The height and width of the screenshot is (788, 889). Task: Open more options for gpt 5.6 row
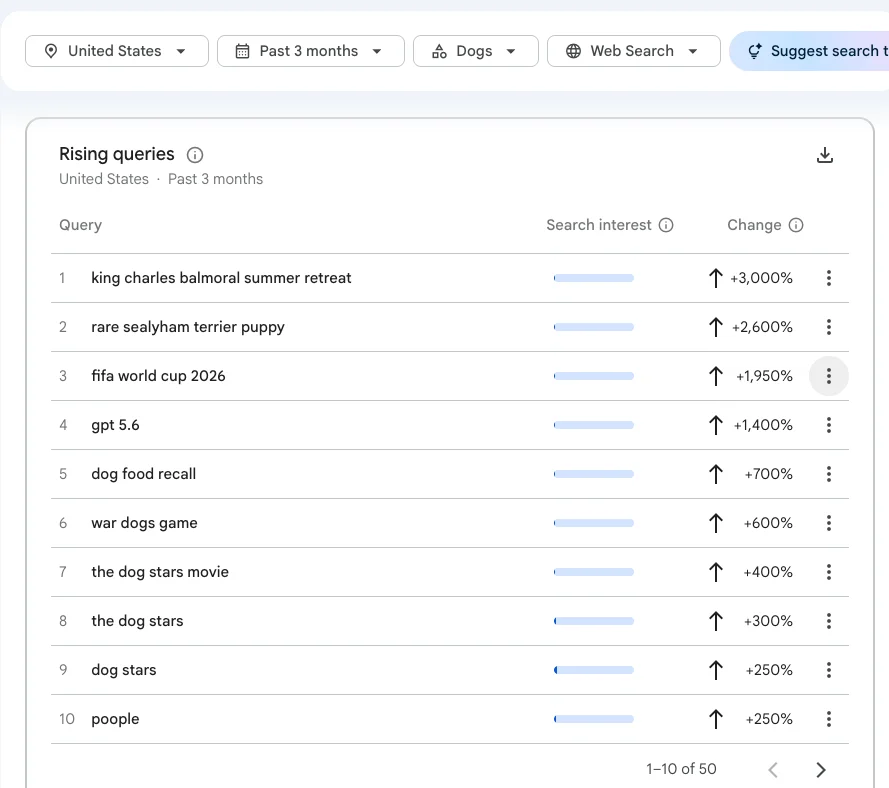828,425
